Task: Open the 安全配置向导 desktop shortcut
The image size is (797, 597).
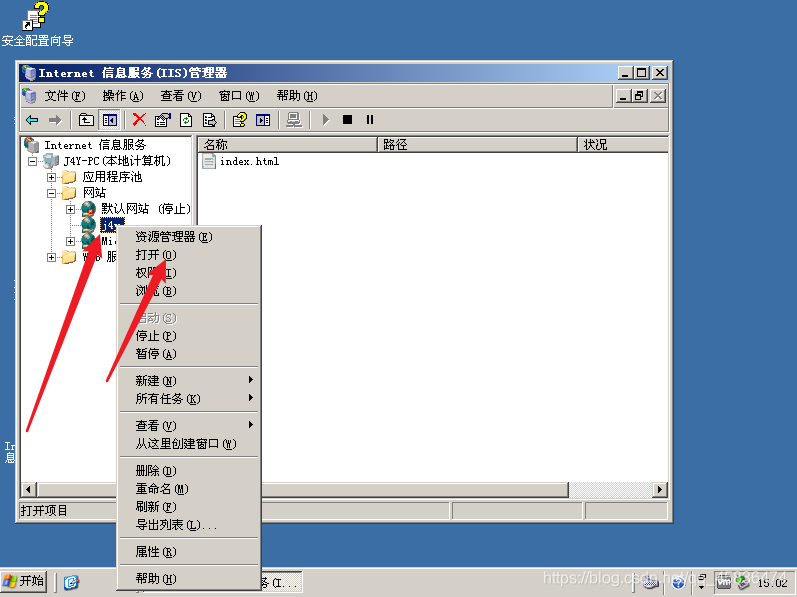Action: (37, 24)
